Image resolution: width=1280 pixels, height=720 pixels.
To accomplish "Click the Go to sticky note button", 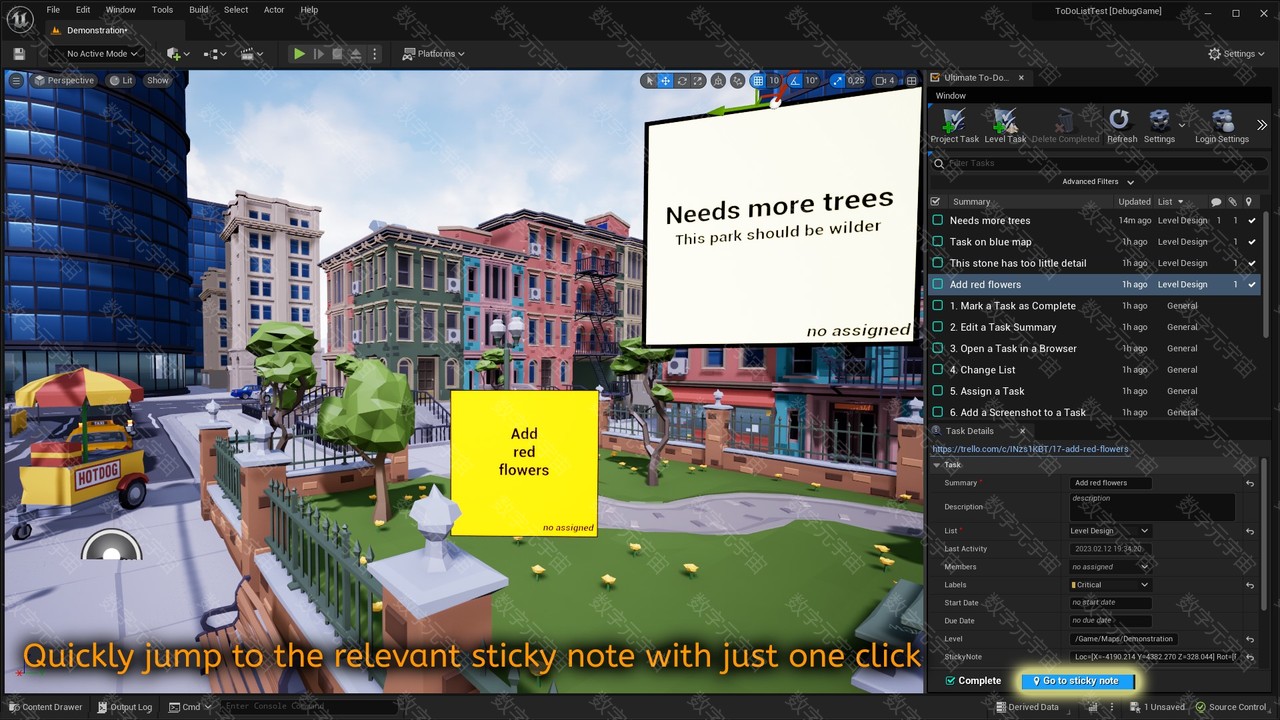I will (1078, 681).
